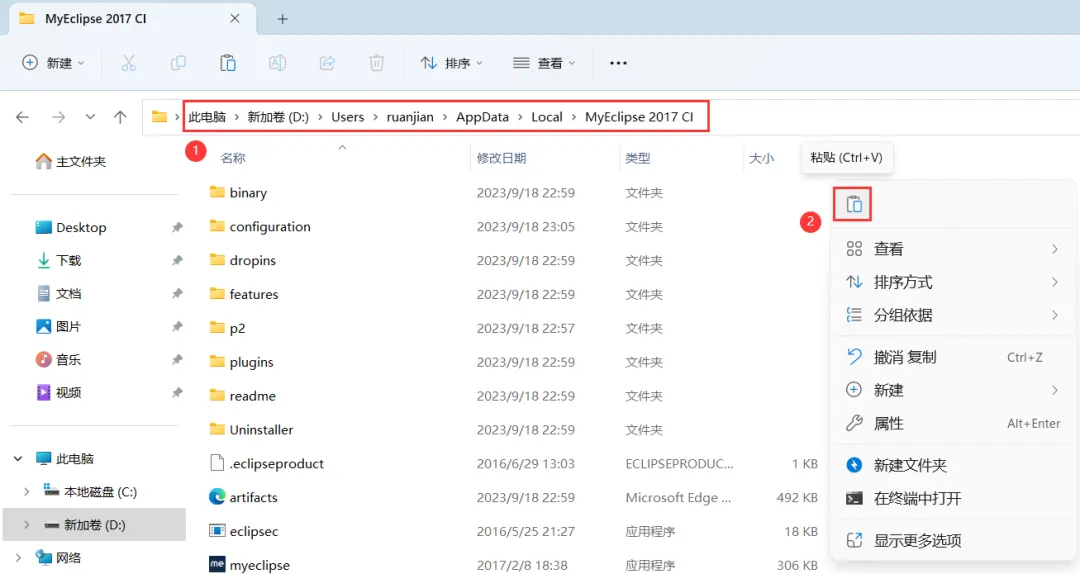Click Users in address breadcrumb
Image resolution: width=1080 pixels, height=574 pixels.
[x=348, y=117]
